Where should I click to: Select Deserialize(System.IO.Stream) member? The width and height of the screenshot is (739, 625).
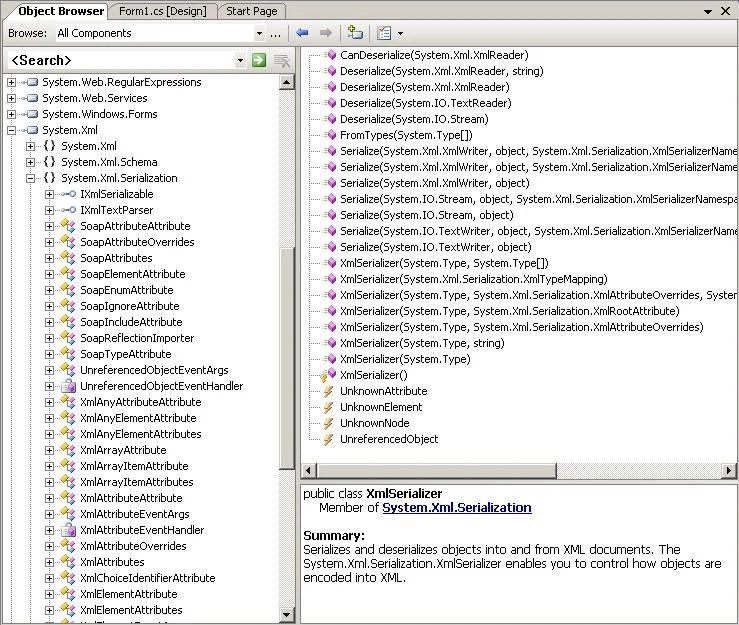pyautogui.click(x=414, y=119)
